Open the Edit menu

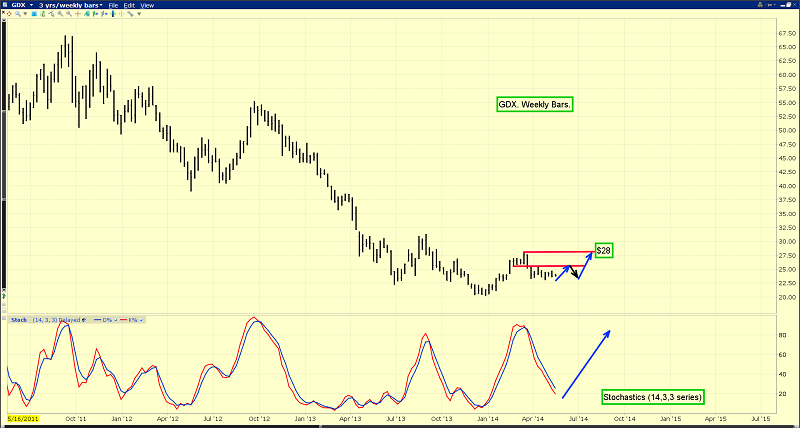pyautogui.click(x=129, y=5)
